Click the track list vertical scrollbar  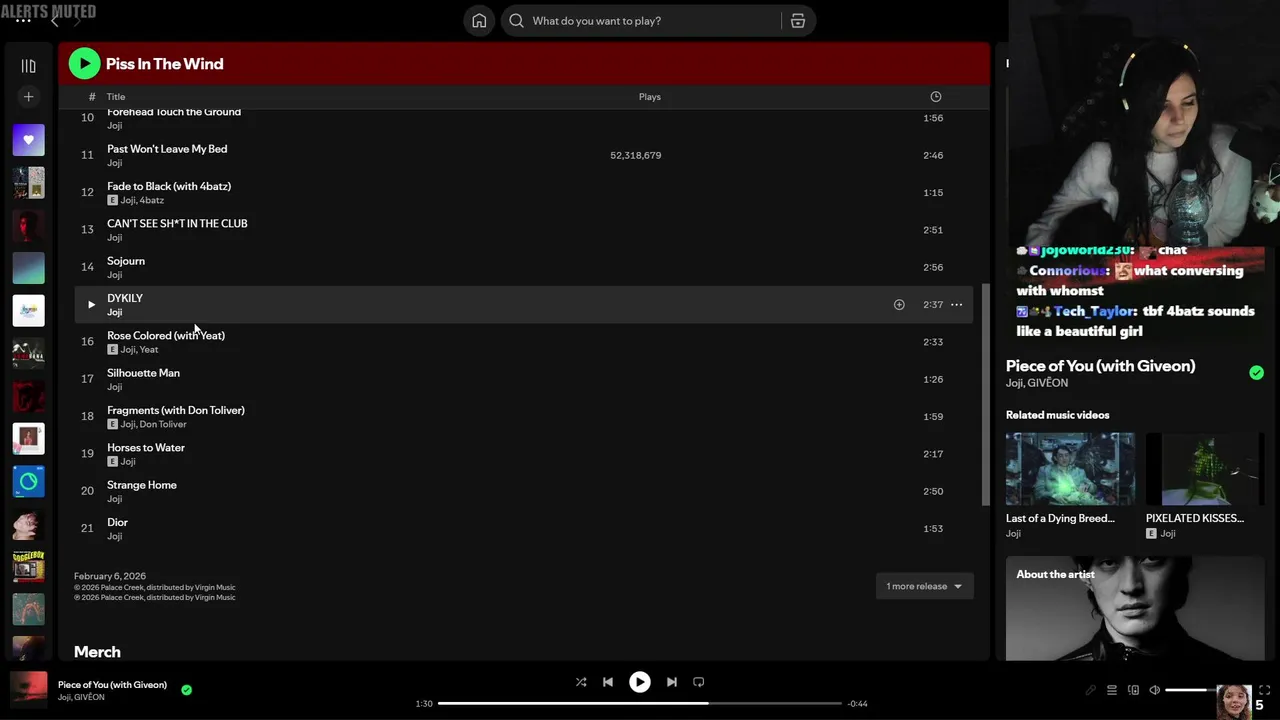[985, 394]
